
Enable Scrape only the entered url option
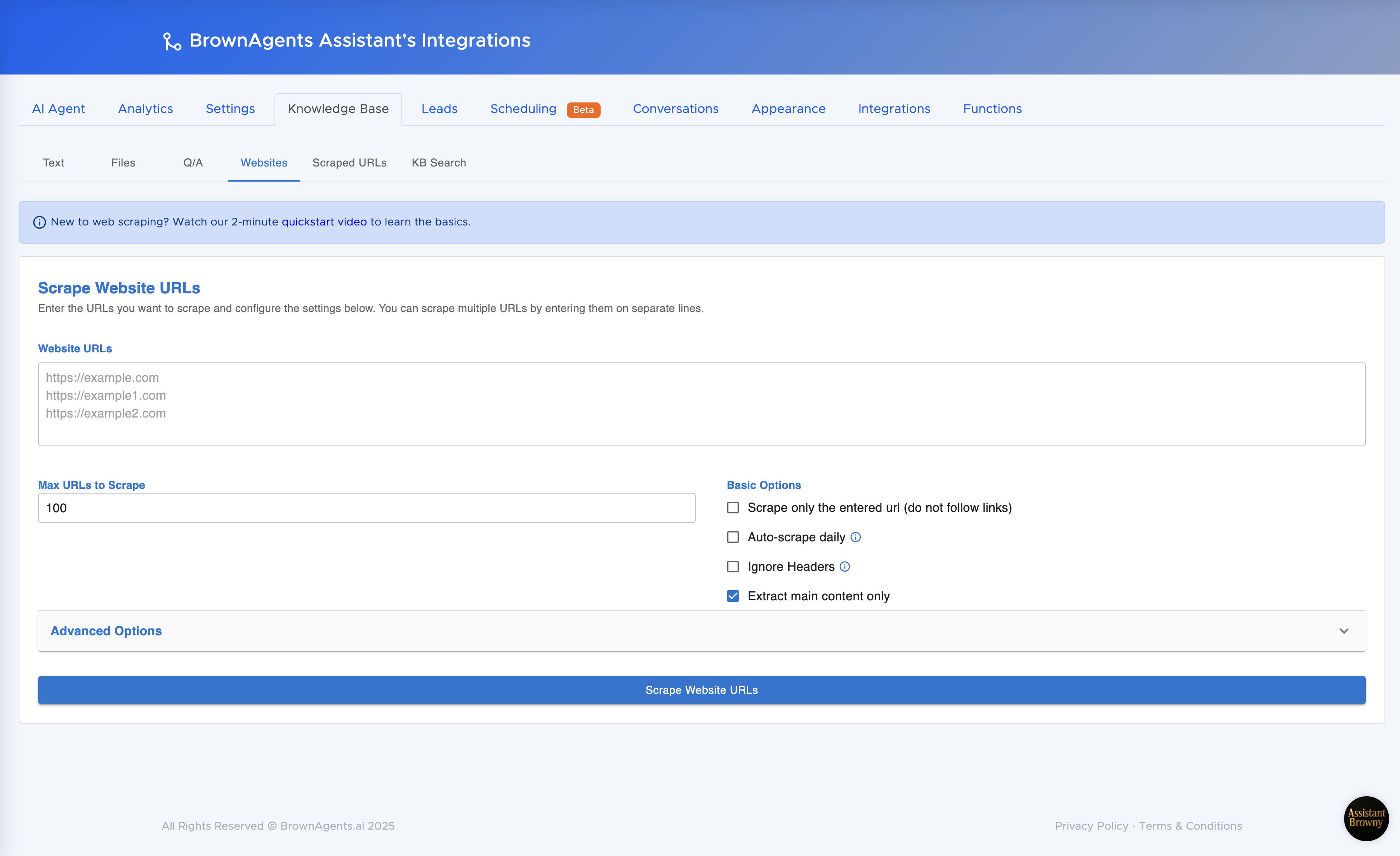(x=733, y=507)
